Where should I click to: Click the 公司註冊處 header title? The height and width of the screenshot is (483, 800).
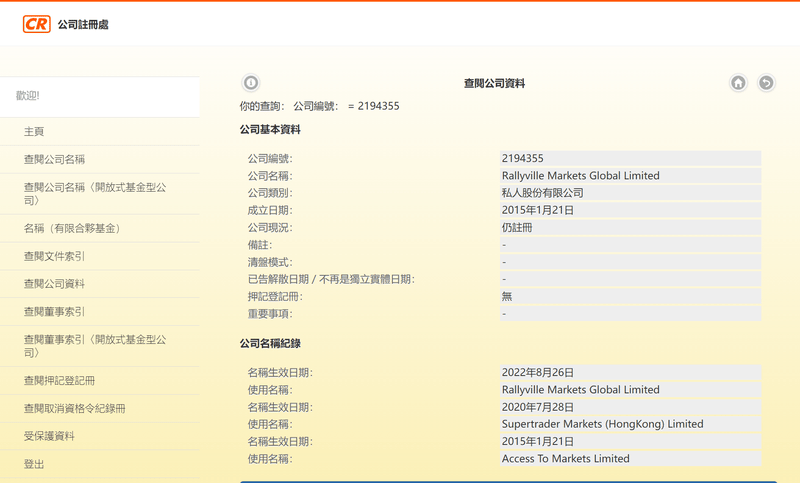[83, 24]
